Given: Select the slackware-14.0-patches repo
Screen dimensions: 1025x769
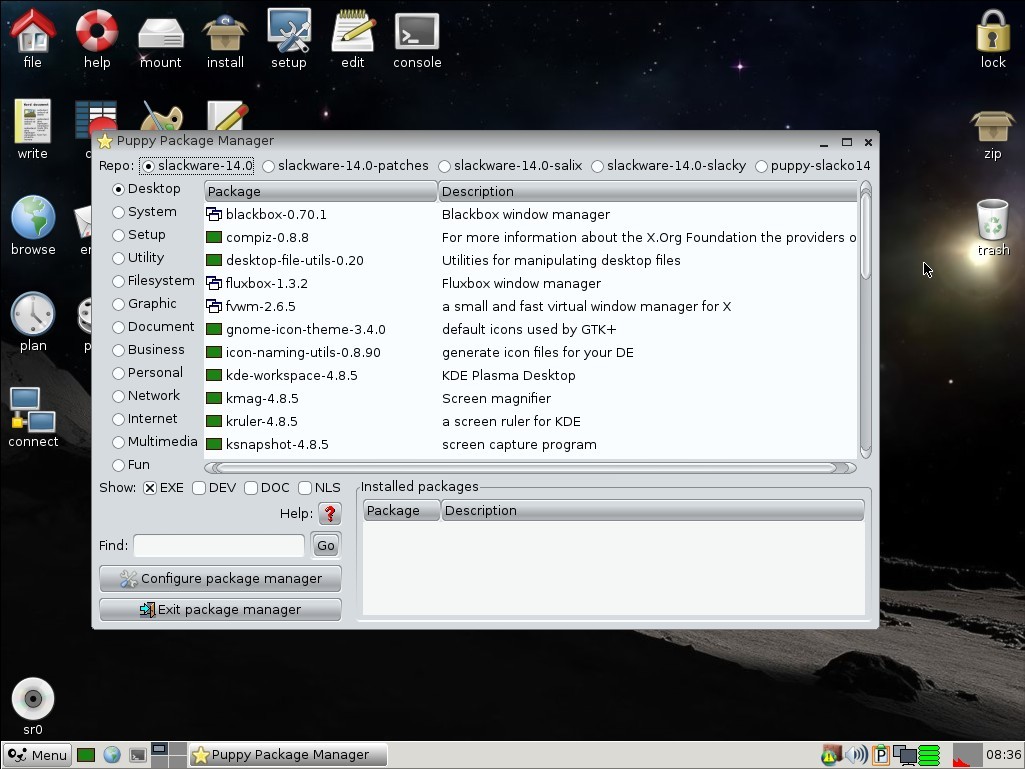Looking at the screenshot, I should (346, 166).
